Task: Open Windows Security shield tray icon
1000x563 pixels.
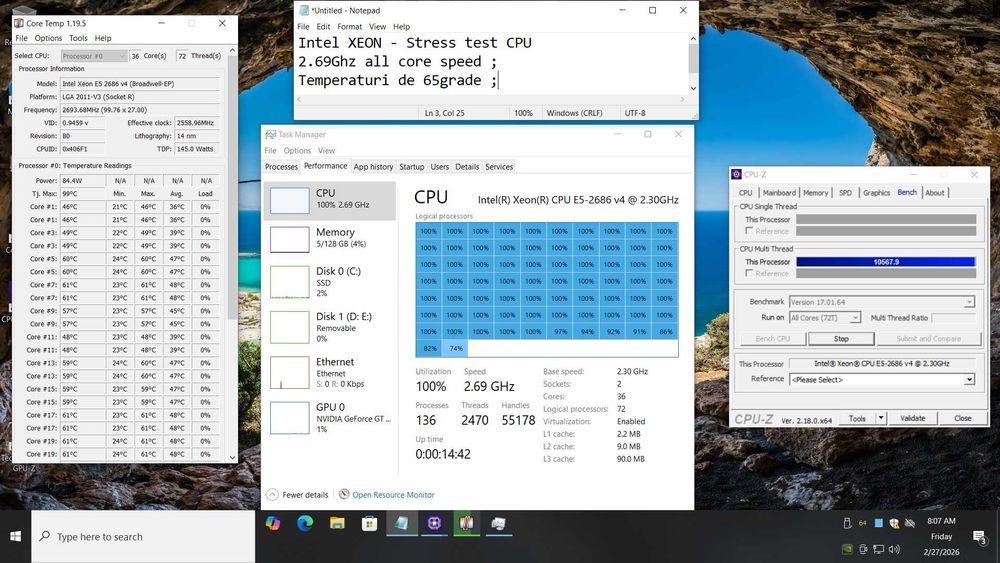Action: (x=894, y=523)
